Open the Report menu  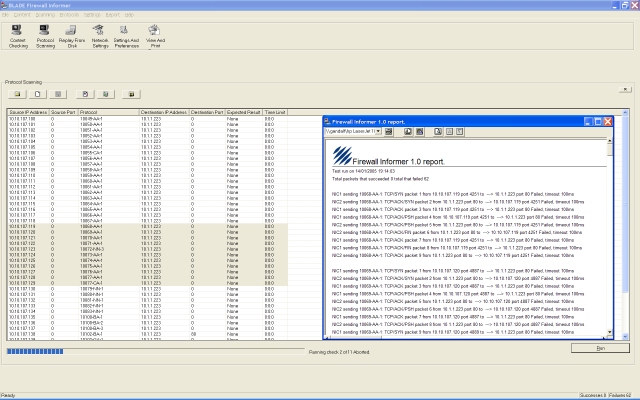pyautogui.click(x=113, y=15)
